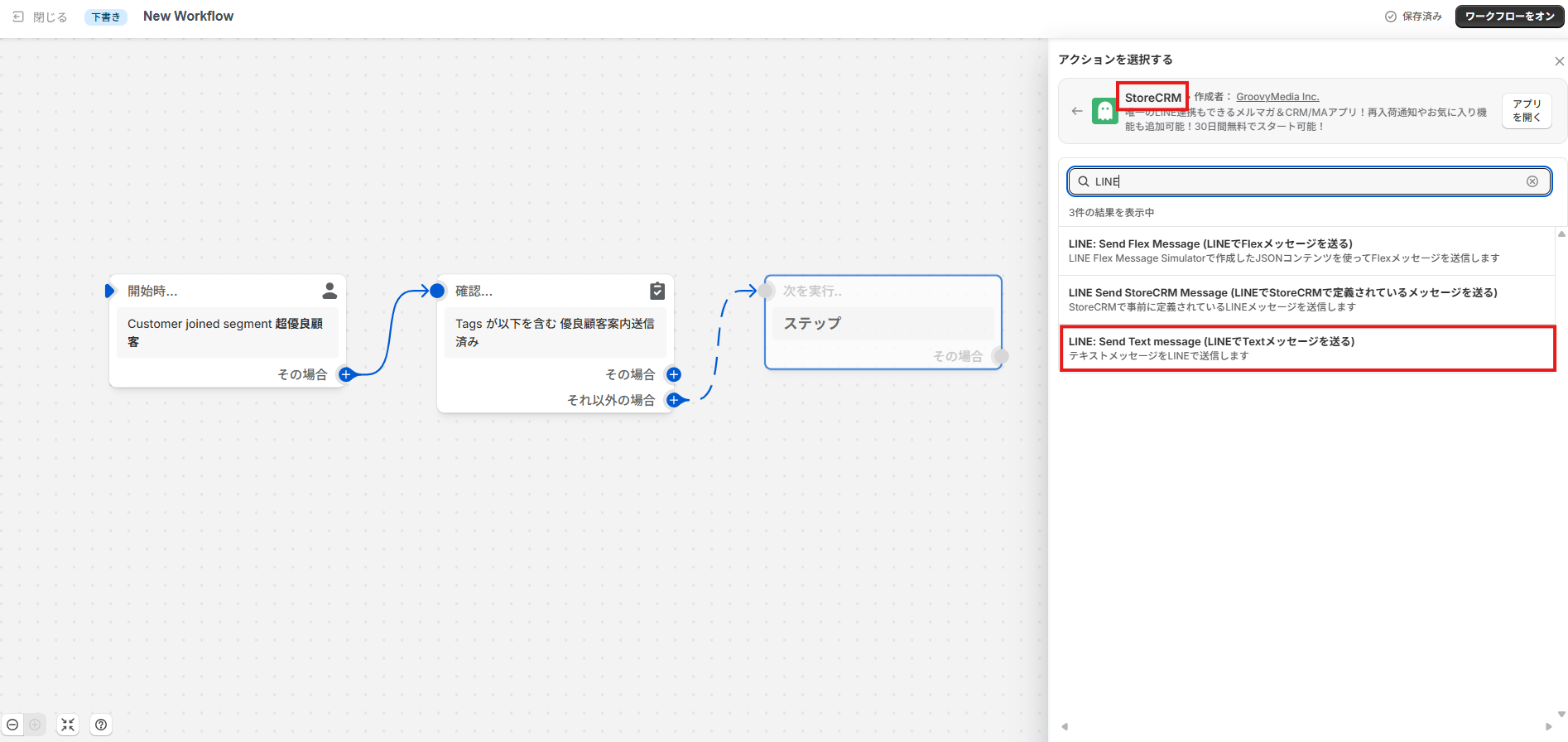1568x742 pixels.
Task: Click the 次を実行 placeholder node header
Action: coord(812,291)
